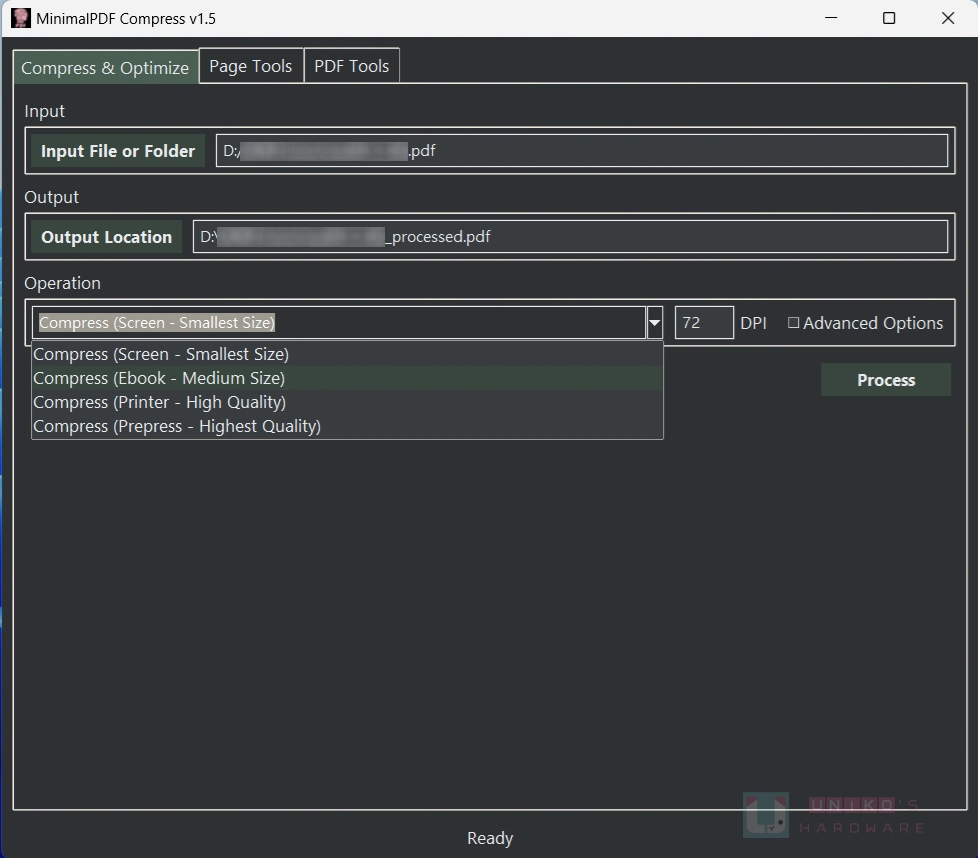
Task: Choose Compress (Prepress - Highest Quality) option
Action: click(347, 427)
